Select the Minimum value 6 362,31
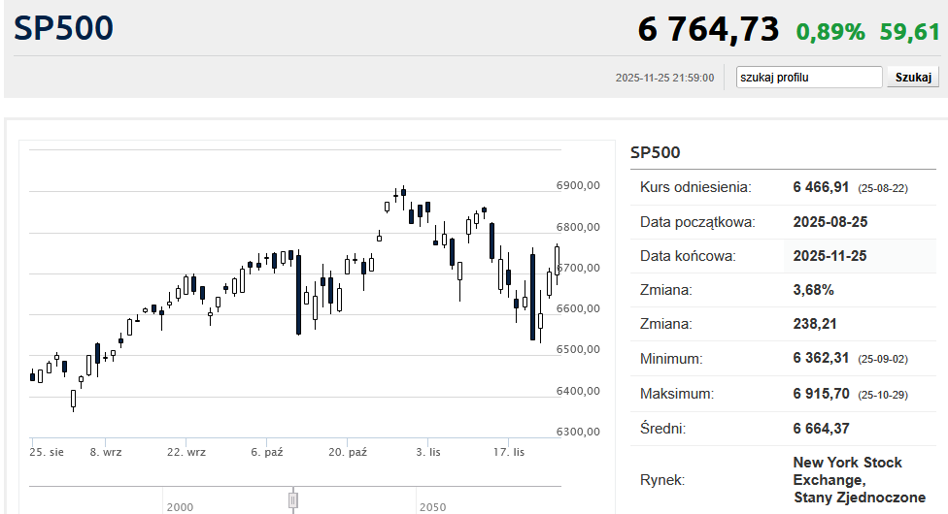 [x=820, y=359]
